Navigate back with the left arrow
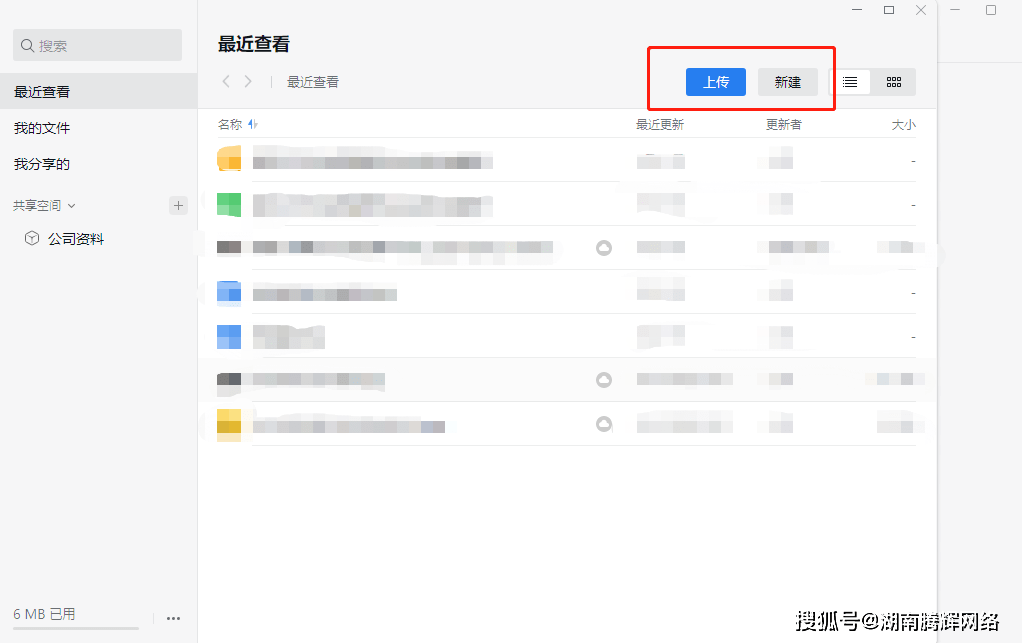The width and height of the screenshot is (1022, 643). (226, 81)
